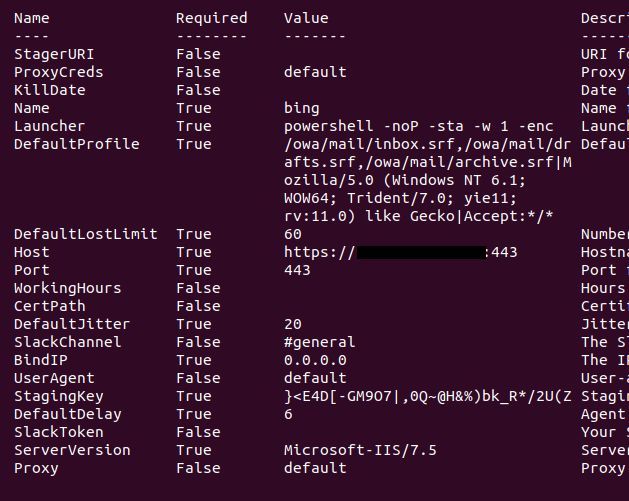This screenshot has width=629, height=501.
Task: Select the StagingKey string value
Action: (x=428, y=396)
